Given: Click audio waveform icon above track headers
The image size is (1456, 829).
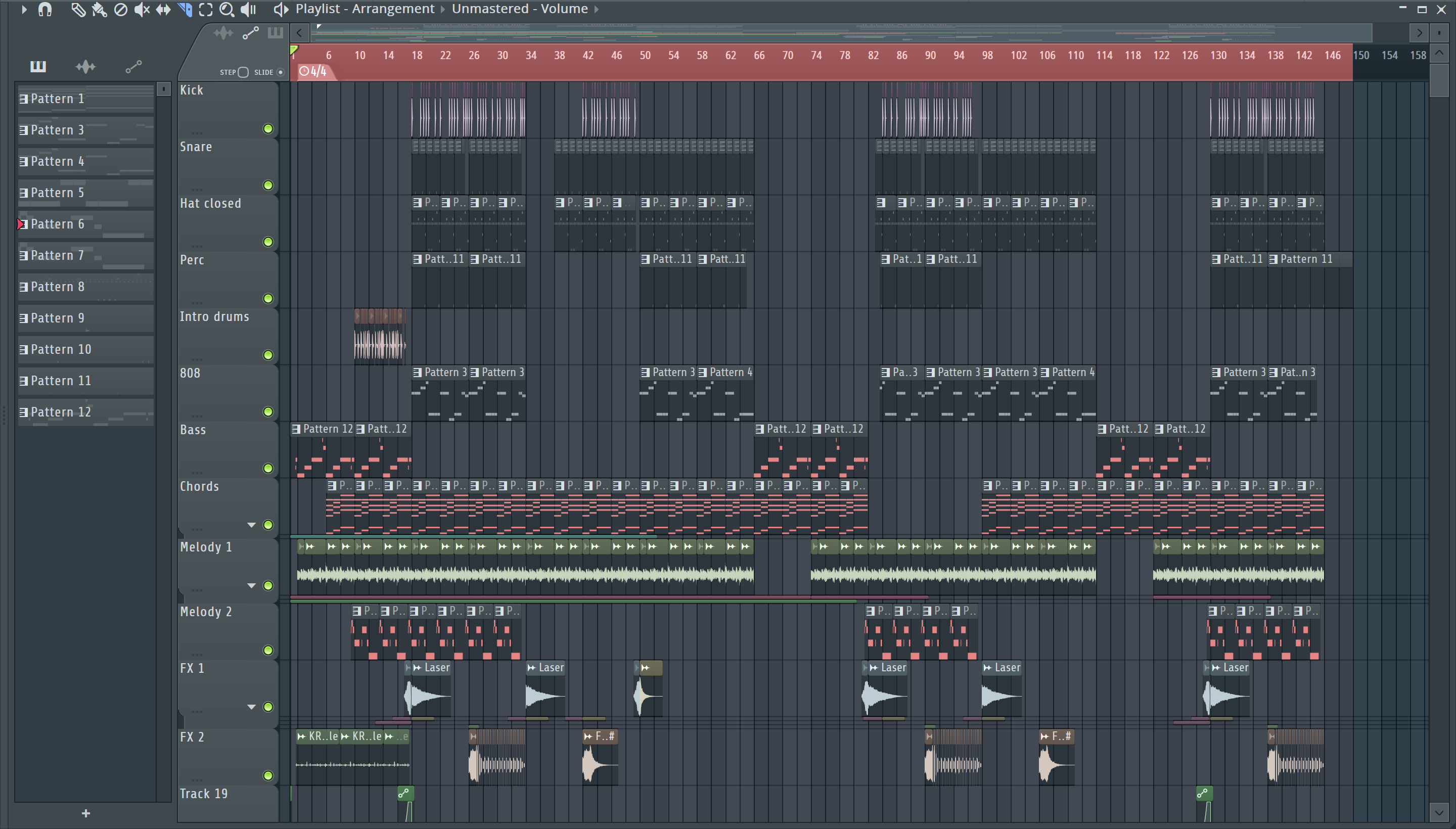Looking at the screenshot, I should tap(223, 33).
